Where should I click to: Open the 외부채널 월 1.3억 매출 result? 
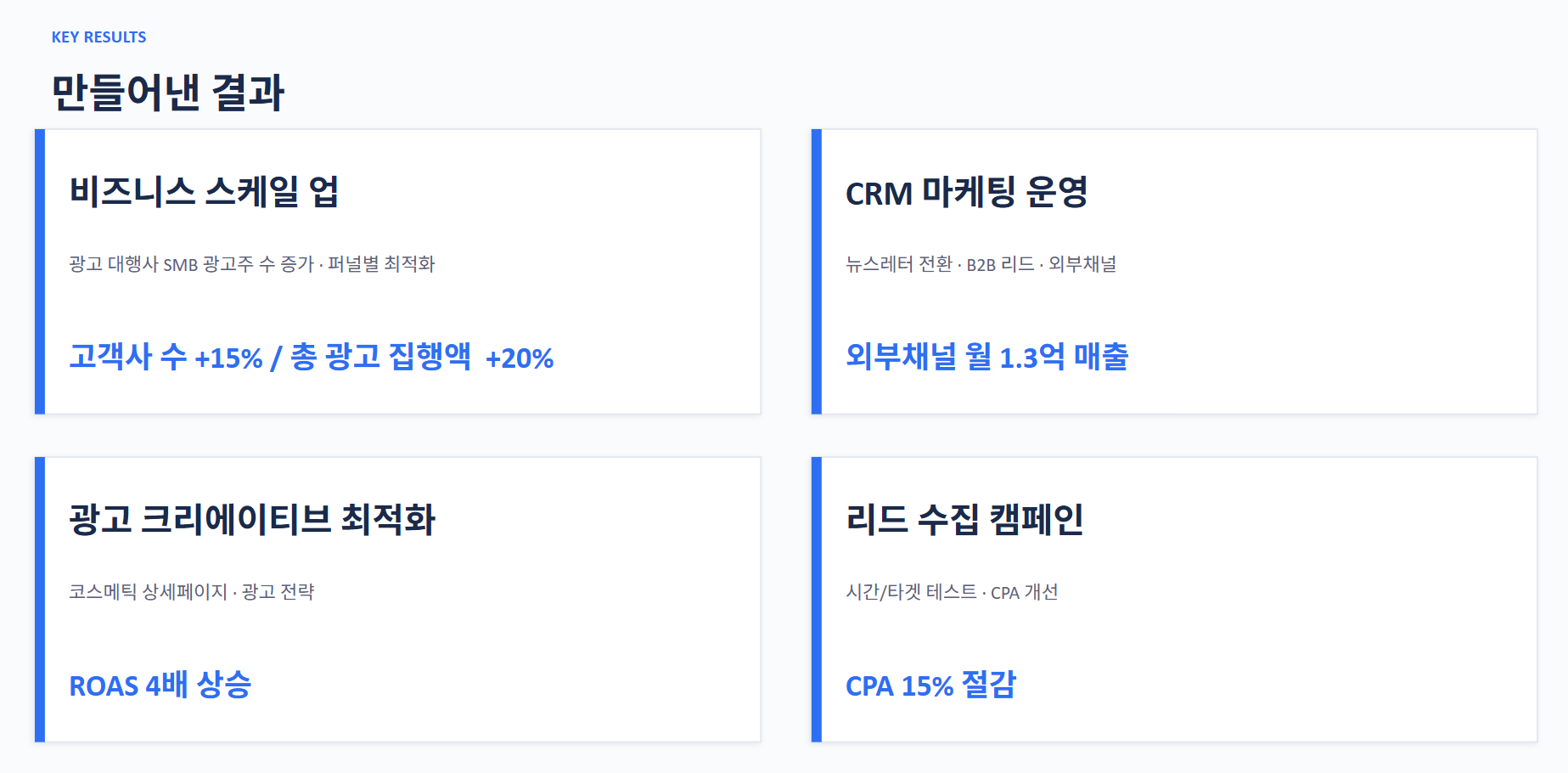click(986, 358)
